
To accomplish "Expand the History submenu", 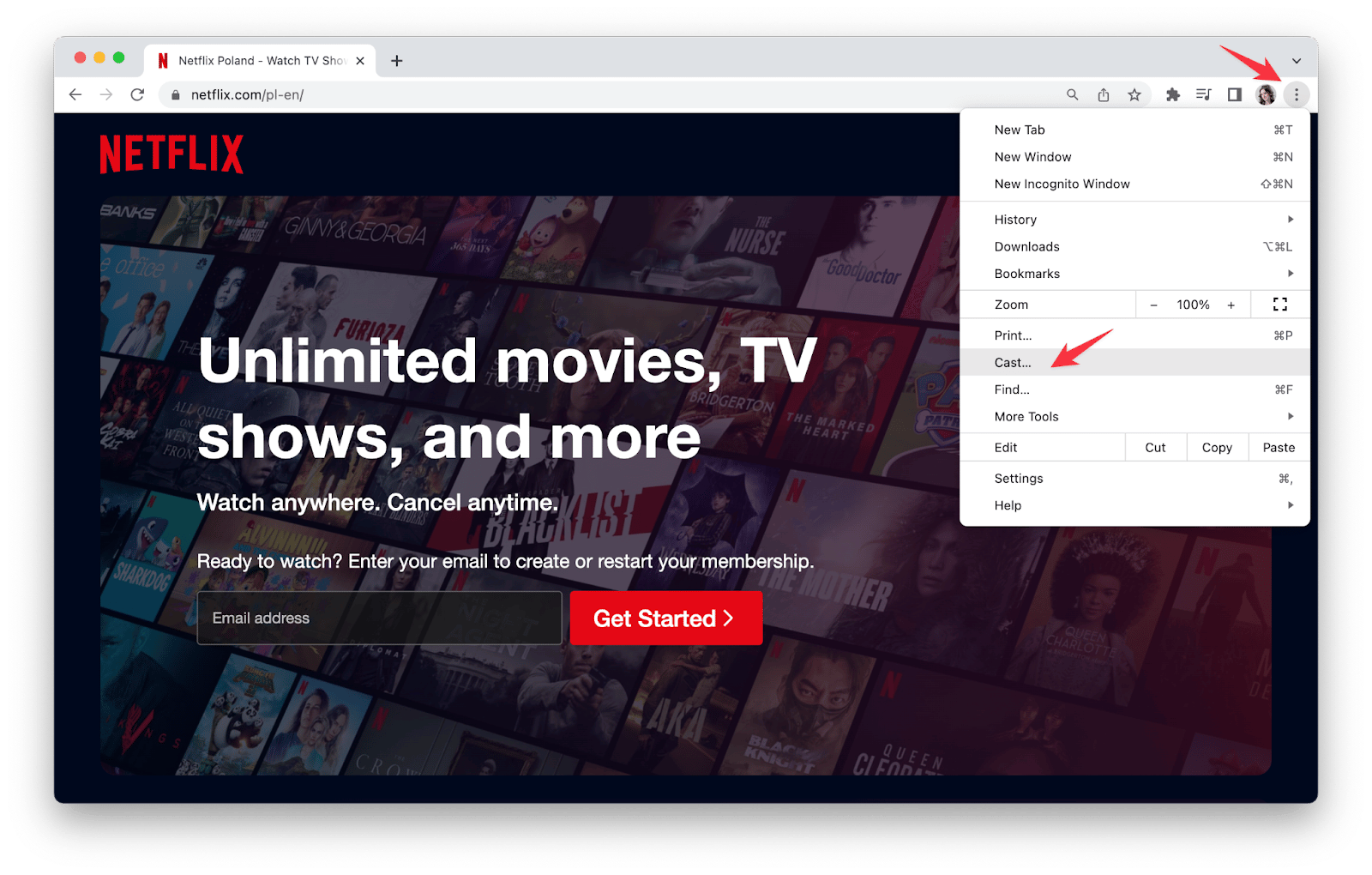I will tap(1134, 220).
